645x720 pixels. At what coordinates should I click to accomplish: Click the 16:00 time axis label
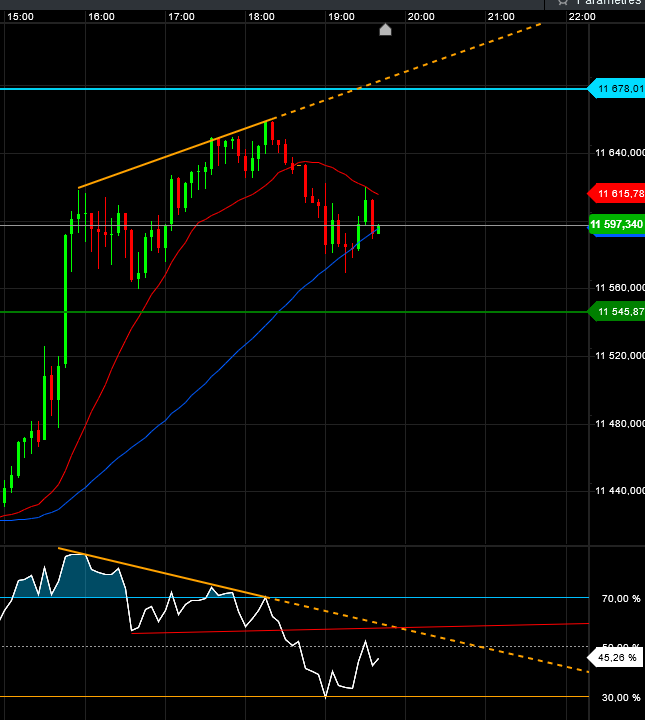101,17
